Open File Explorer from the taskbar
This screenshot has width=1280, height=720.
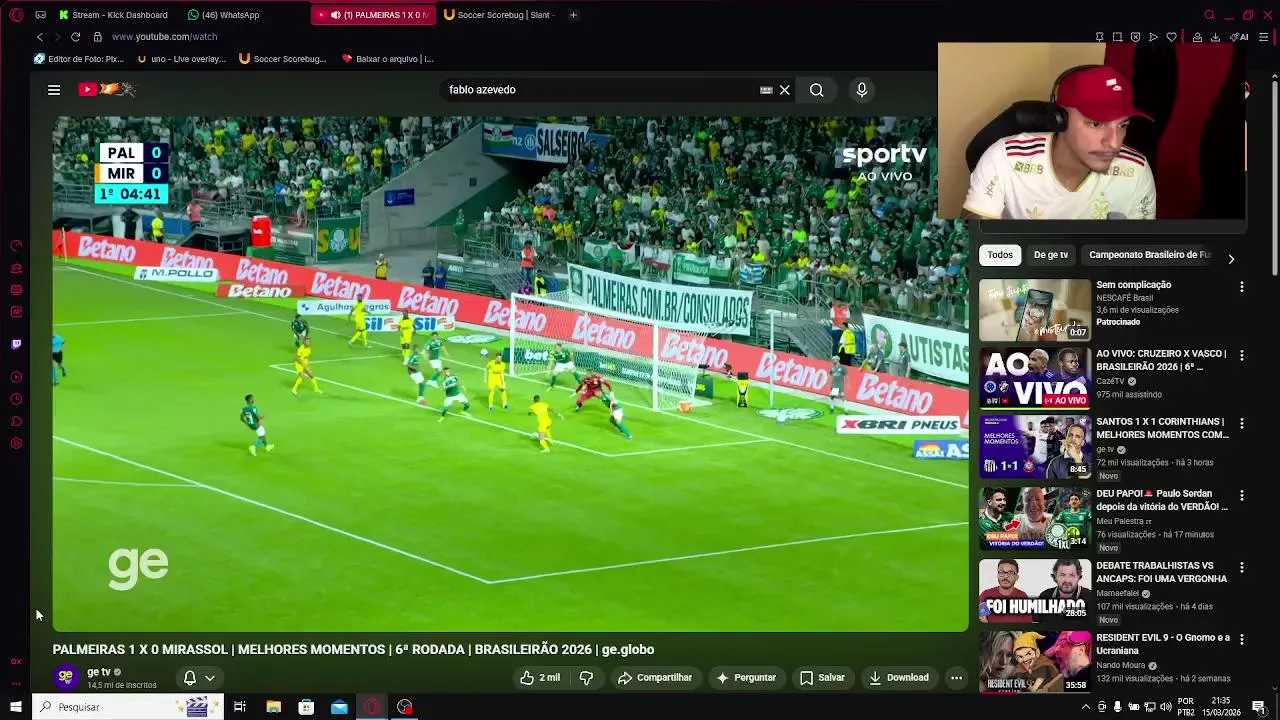coord(273,707)
